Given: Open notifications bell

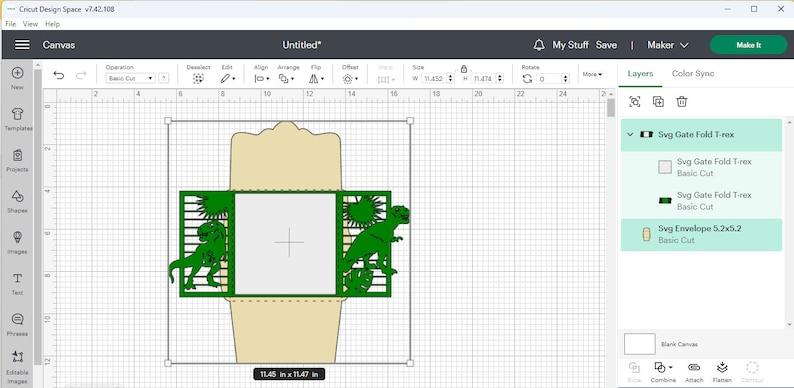Looking at the screenshot, I should tap(539, 45).
